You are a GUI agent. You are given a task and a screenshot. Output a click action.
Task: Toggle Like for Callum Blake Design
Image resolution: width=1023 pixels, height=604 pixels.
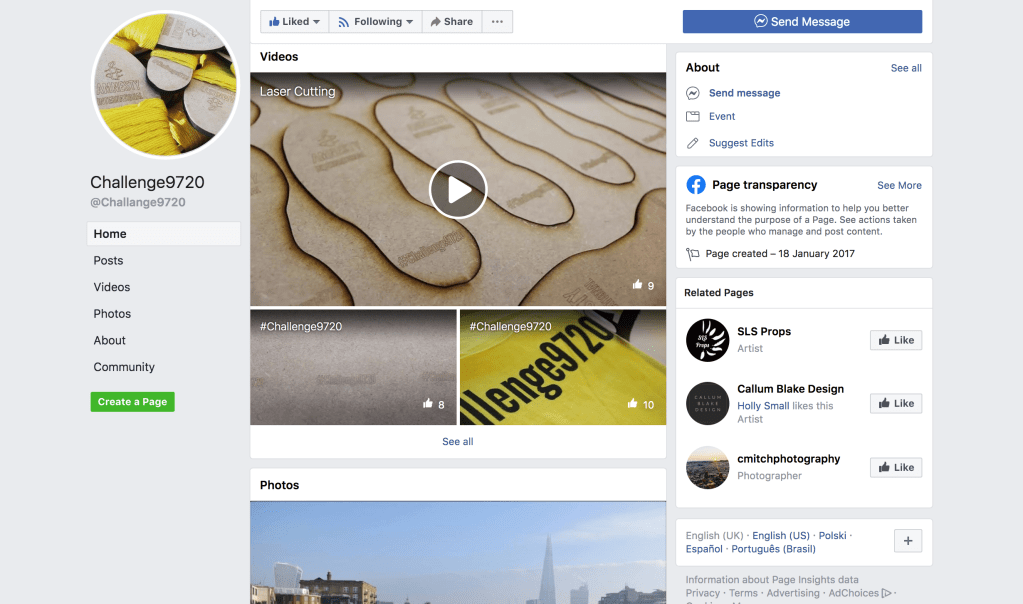896,403
